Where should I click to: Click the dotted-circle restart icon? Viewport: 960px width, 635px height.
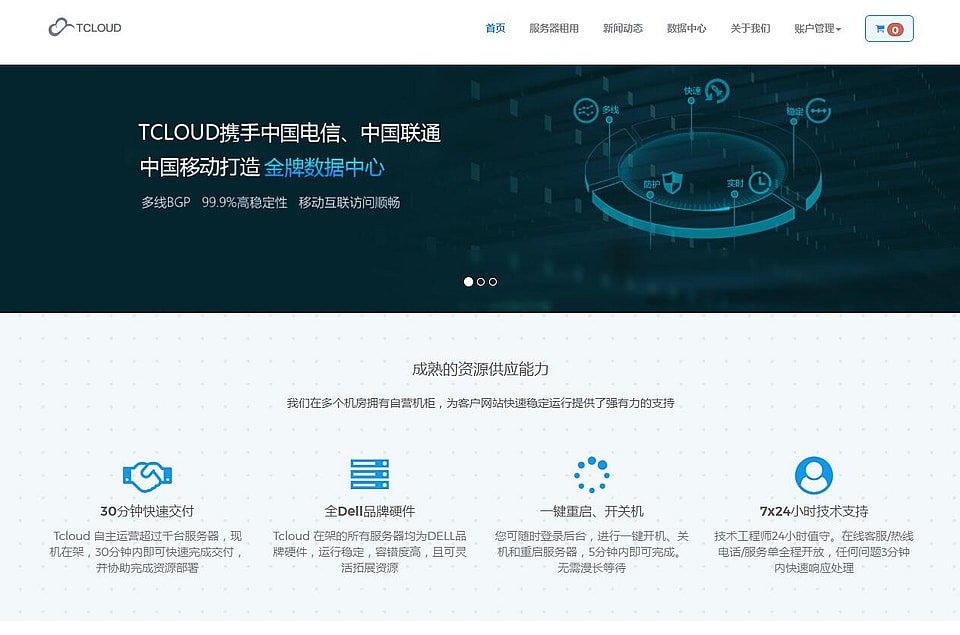(x=591, y=474)
